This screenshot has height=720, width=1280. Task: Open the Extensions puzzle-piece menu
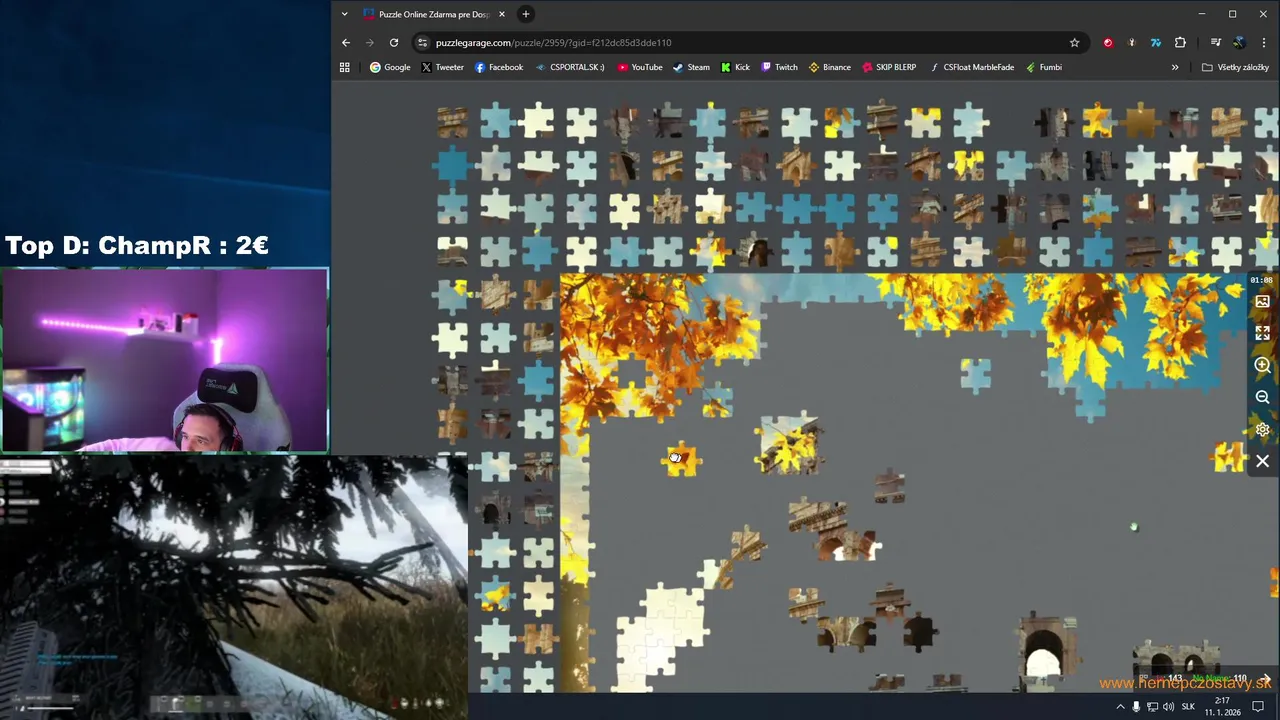click(x=1180, y=43)
